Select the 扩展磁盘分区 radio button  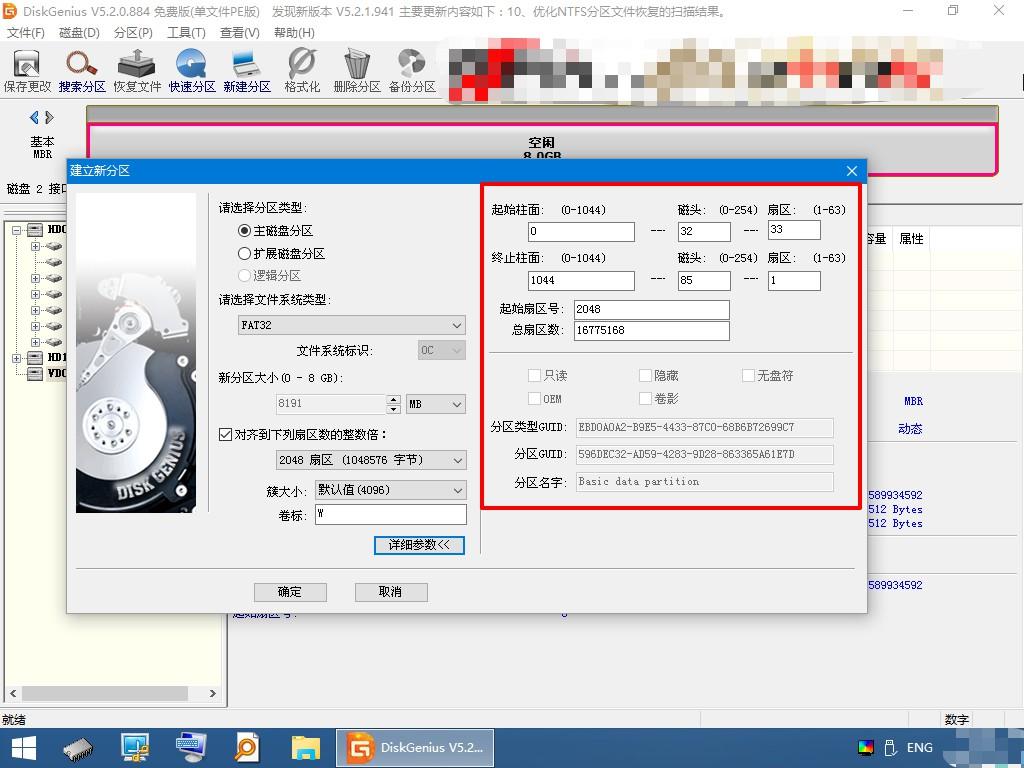244,253
